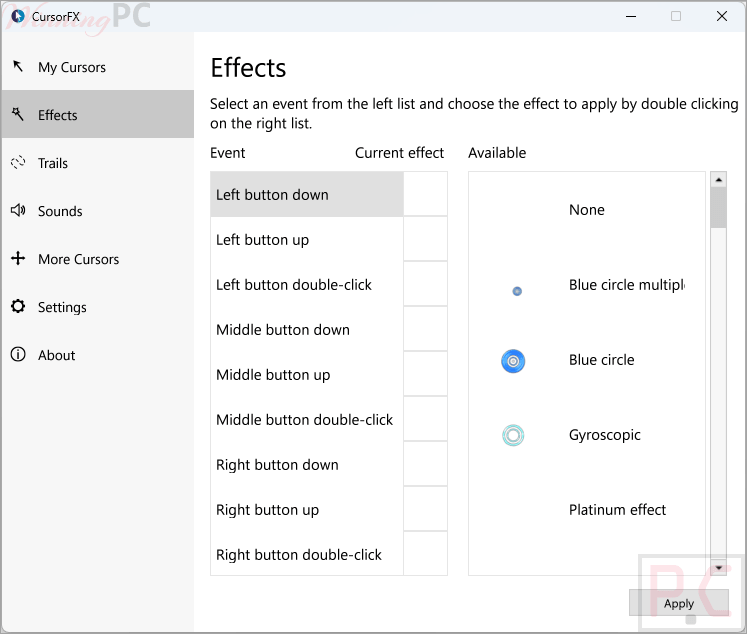Open the About page
Screen dimensions: 747x634
(x=98, y=355)
